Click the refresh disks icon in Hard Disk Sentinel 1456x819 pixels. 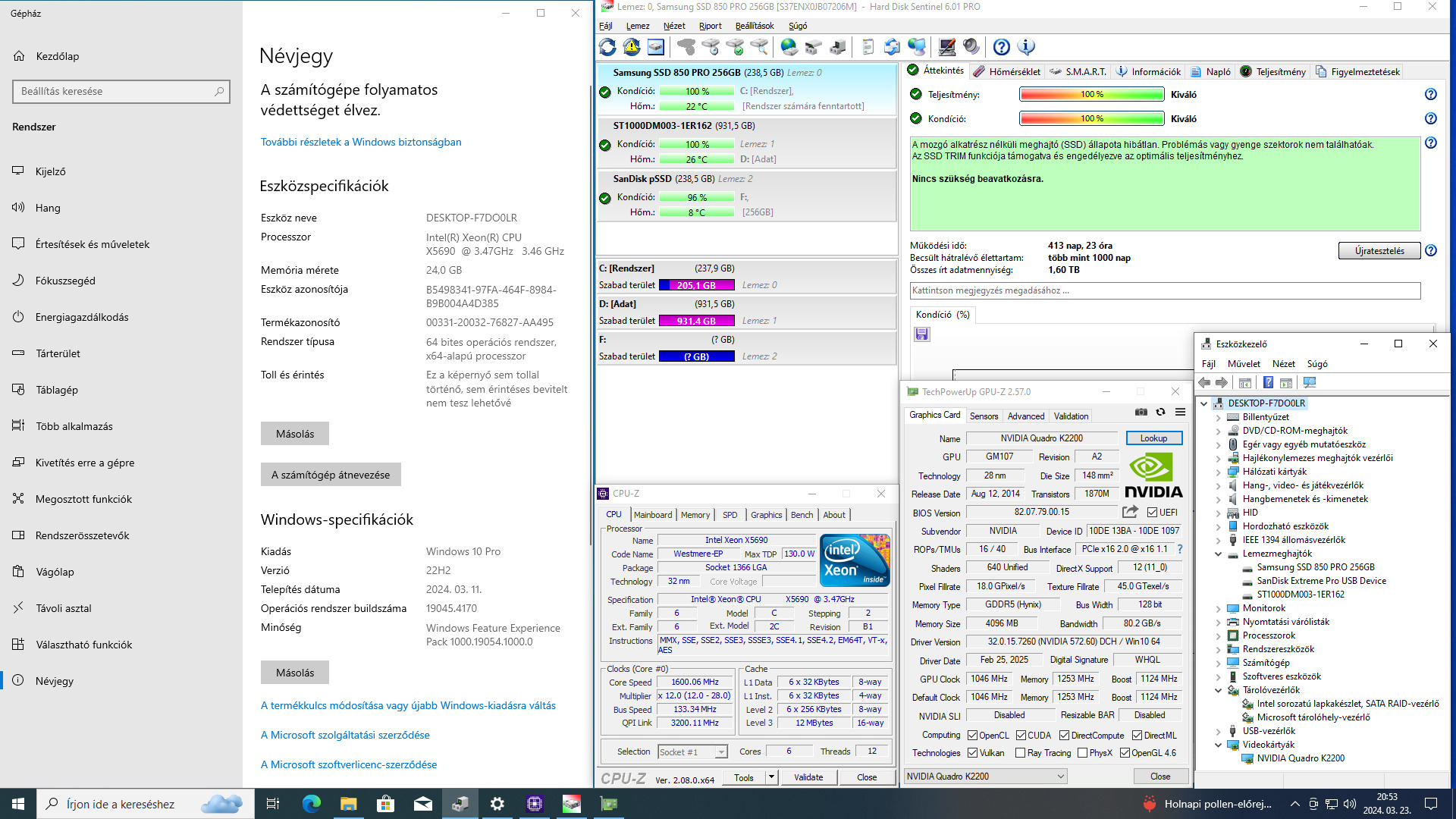click(607, 47)
